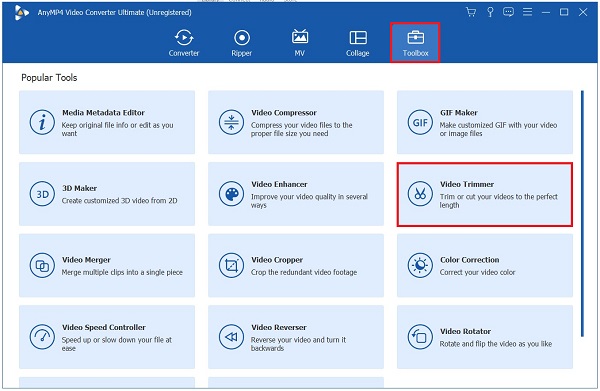The height and width of the screenshot is (391, 600).
Task: Click the GIF Maker icon
Action: click(x=420, y=122)
